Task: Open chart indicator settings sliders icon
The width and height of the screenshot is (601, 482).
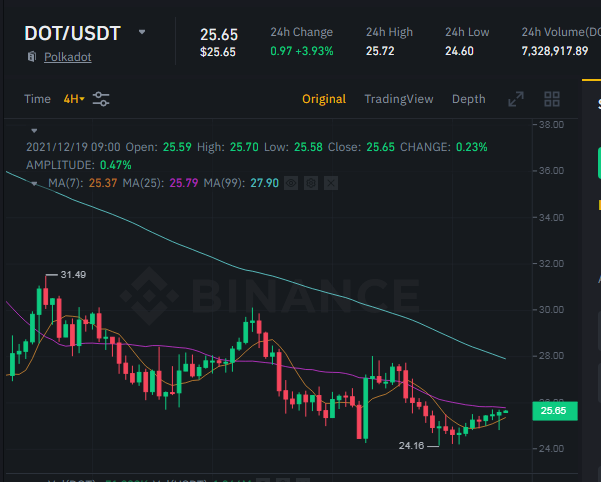Action: point(101,99)
